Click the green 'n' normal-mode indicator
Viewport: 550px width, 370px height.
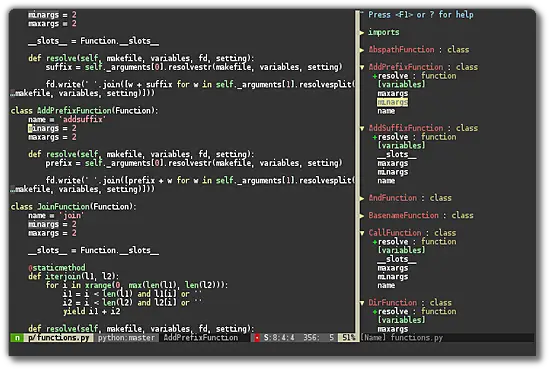(x=17, y=338)
